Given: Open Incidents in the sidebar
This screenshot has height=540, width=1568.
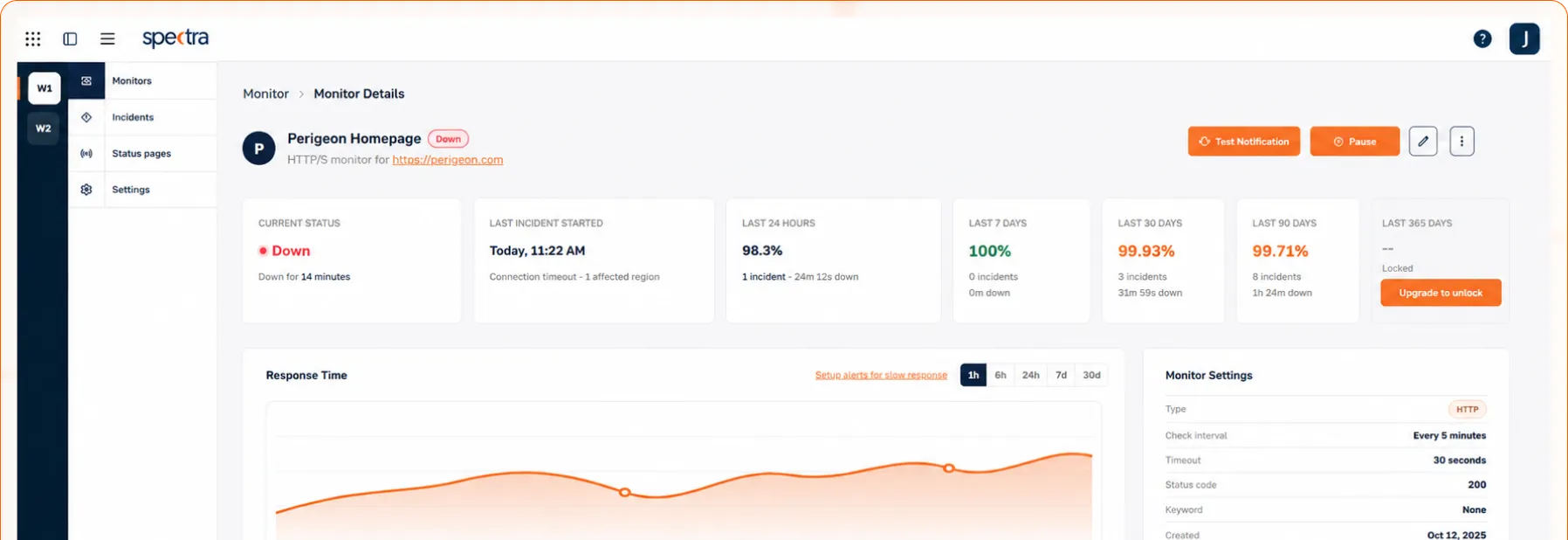Looking at the screenshot, I should tap(133, 117).
